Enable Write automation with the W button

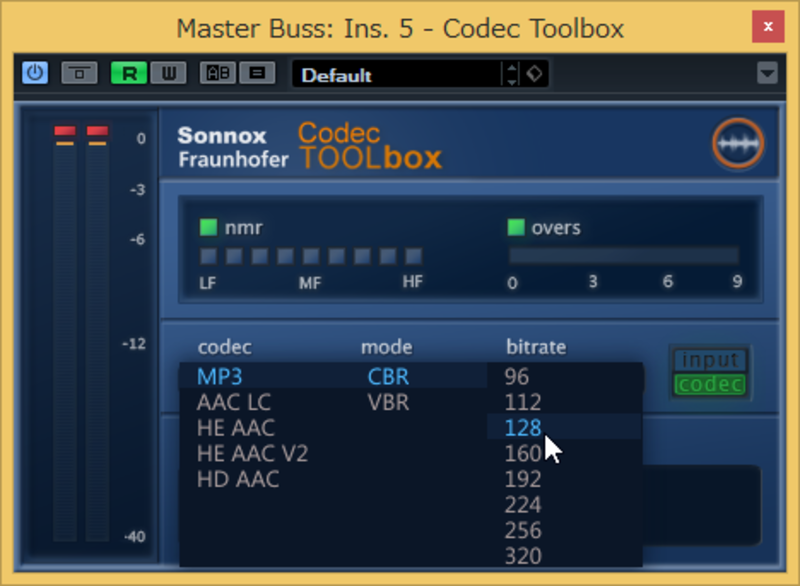point(168,73)
